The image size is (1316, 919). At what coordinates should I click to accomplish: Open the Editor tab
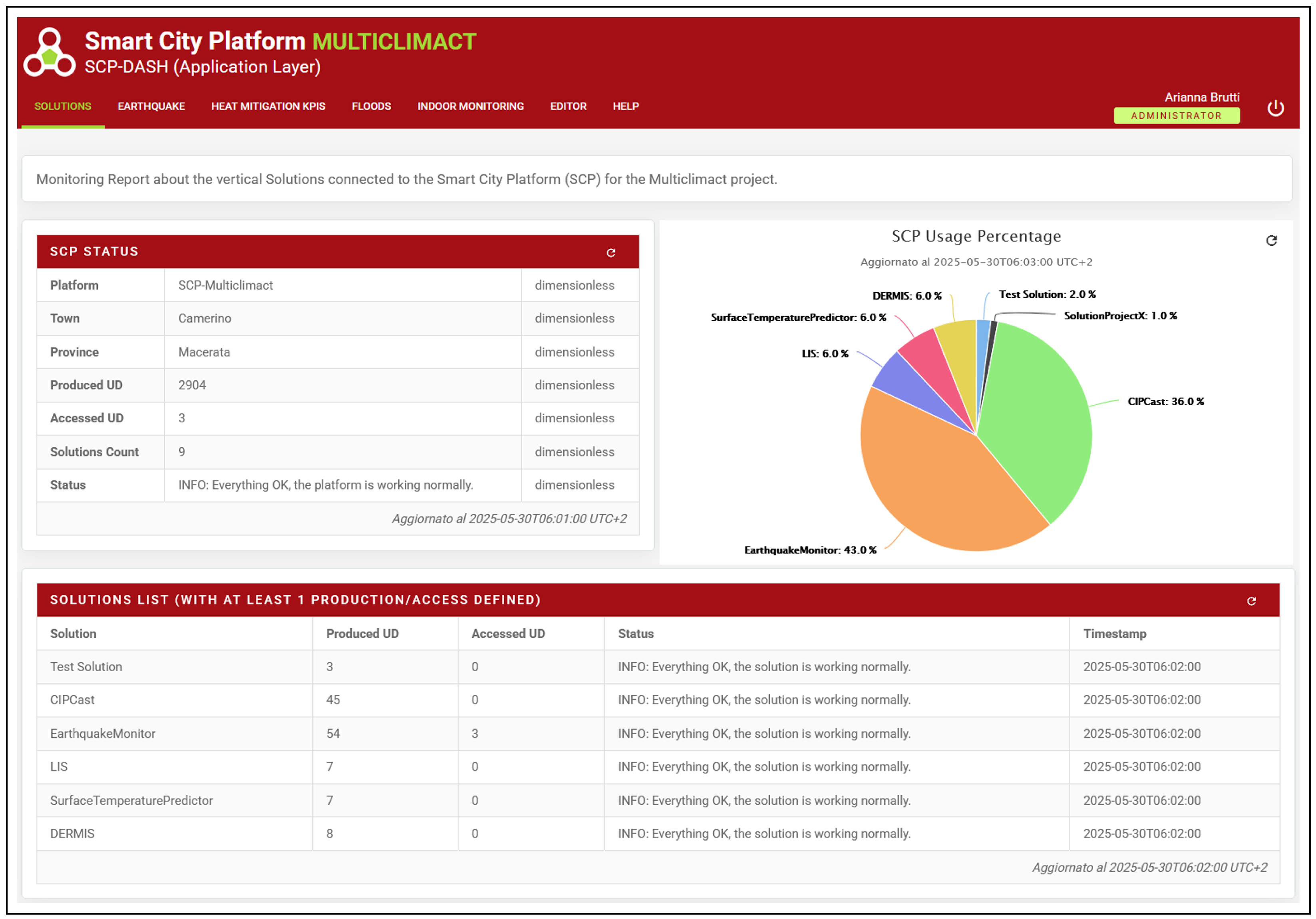568,106
